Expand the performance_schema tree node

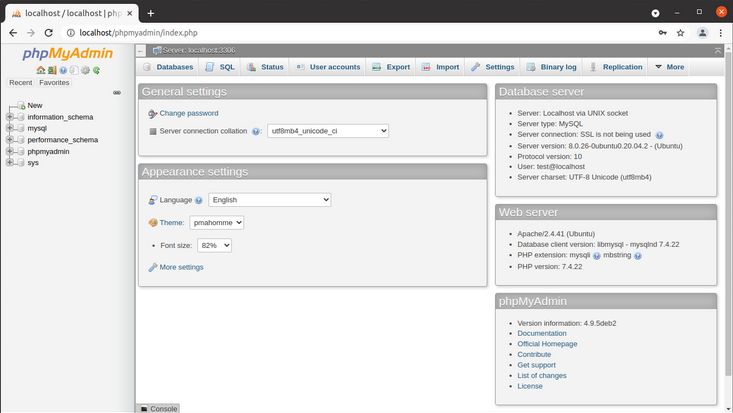tap(9, 139)
